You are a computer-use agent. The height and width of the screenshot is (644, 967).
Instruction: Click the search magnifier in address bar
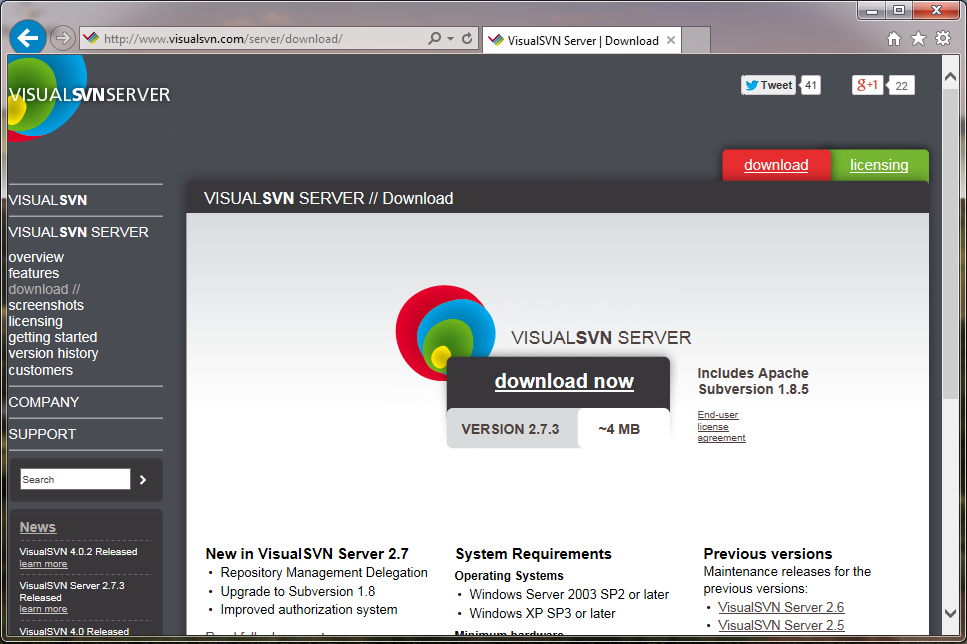(x=435, y=38)
